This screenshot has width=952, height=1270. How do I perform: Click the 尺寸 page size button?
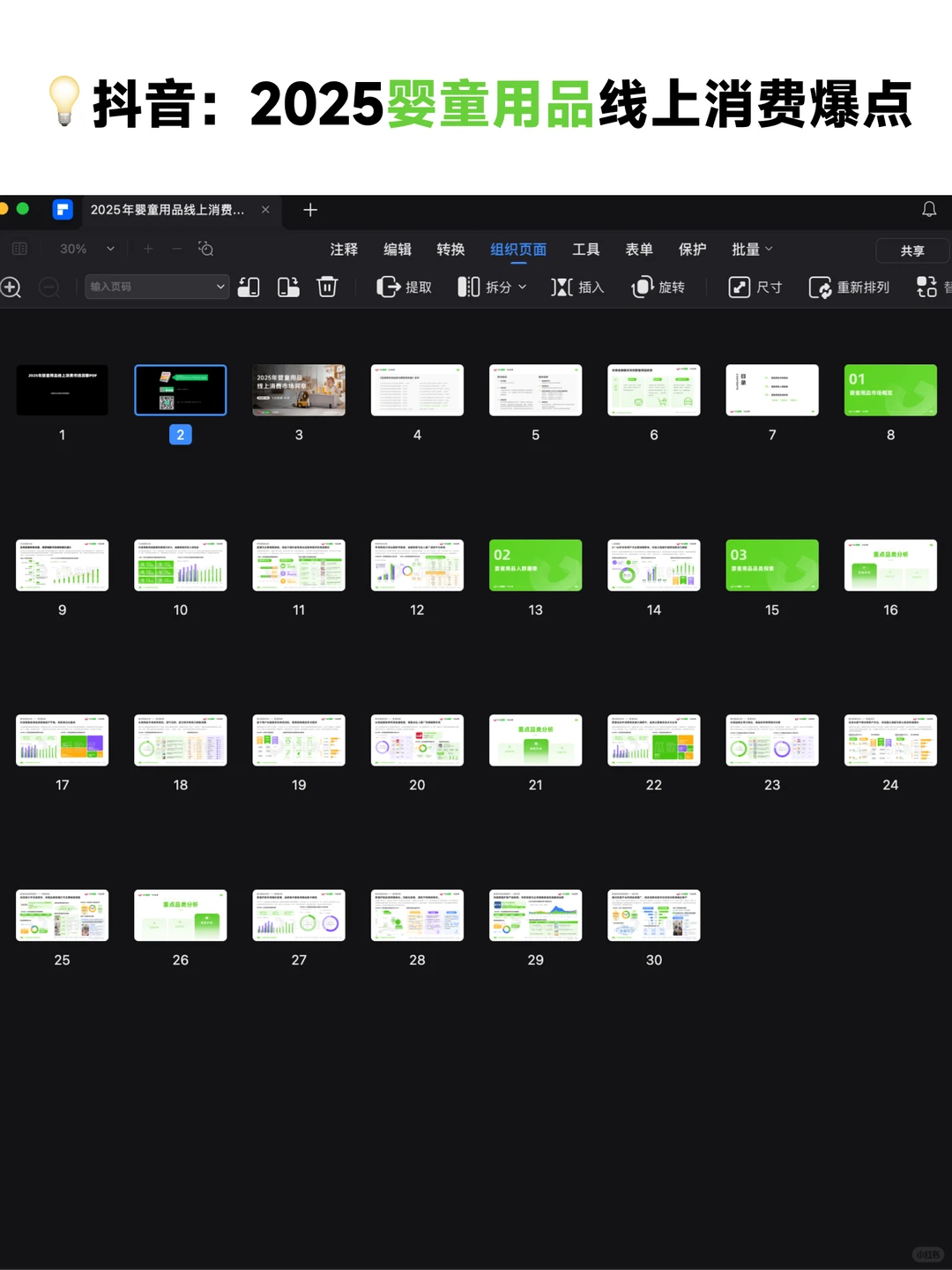[755, 287]
